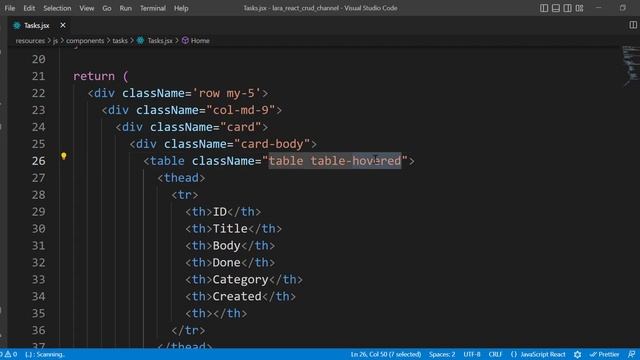Click 'Tasks.jsx' breadcrumb file
Image resolution: width=640 pixels, height=360 pixels.
click(160, 41)
